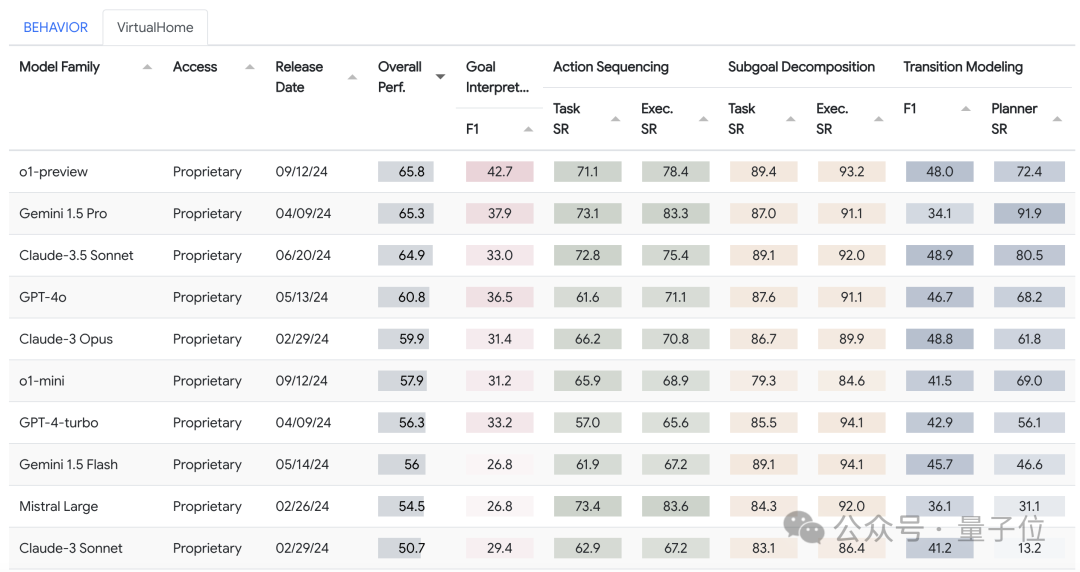Sort table by Release Date arrow
The height and width of the screenshot is (572, 1080).
pyautogui.click(x=352, y=77)
